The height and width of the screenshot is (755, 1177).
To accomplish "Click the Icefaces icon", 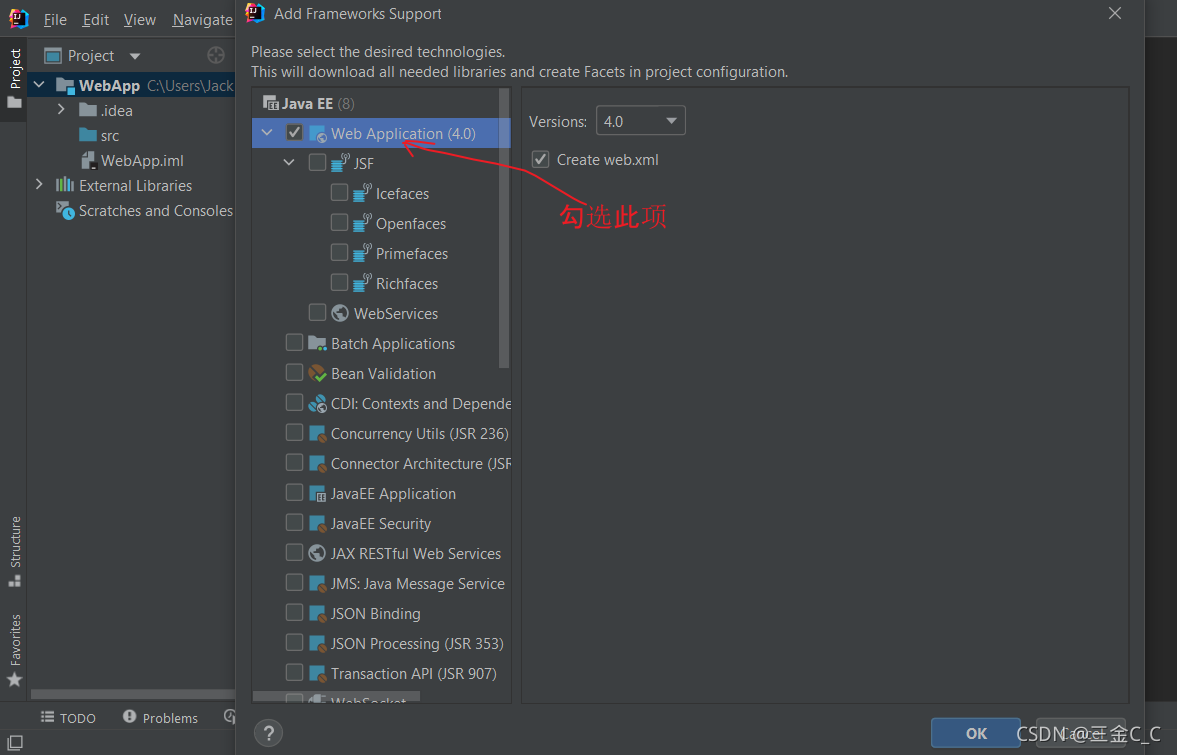I will coord(363,193).
